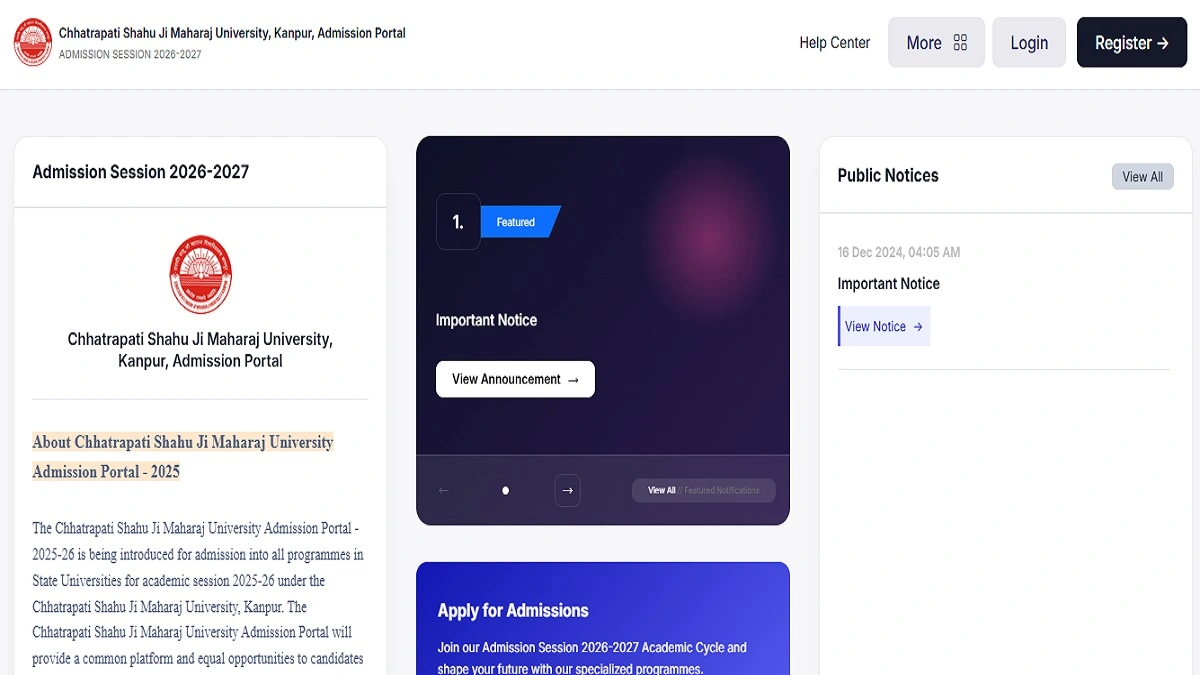This screenshot has height=675, width=1200.
Task: Click the university logo in the header
Action: 32,42
